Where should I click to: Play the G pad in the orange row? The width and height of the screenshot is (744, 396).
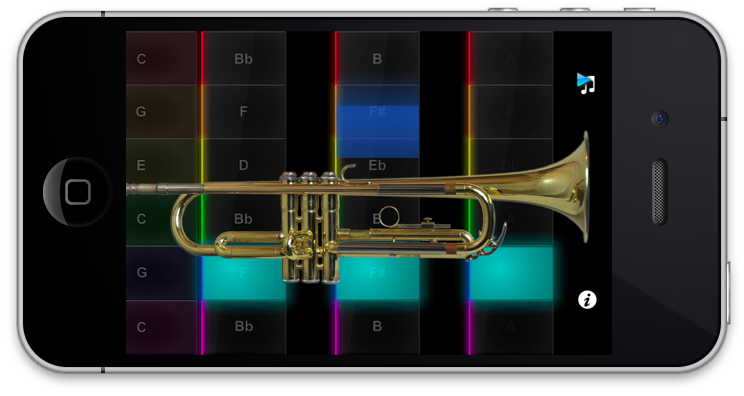(161, 112)
